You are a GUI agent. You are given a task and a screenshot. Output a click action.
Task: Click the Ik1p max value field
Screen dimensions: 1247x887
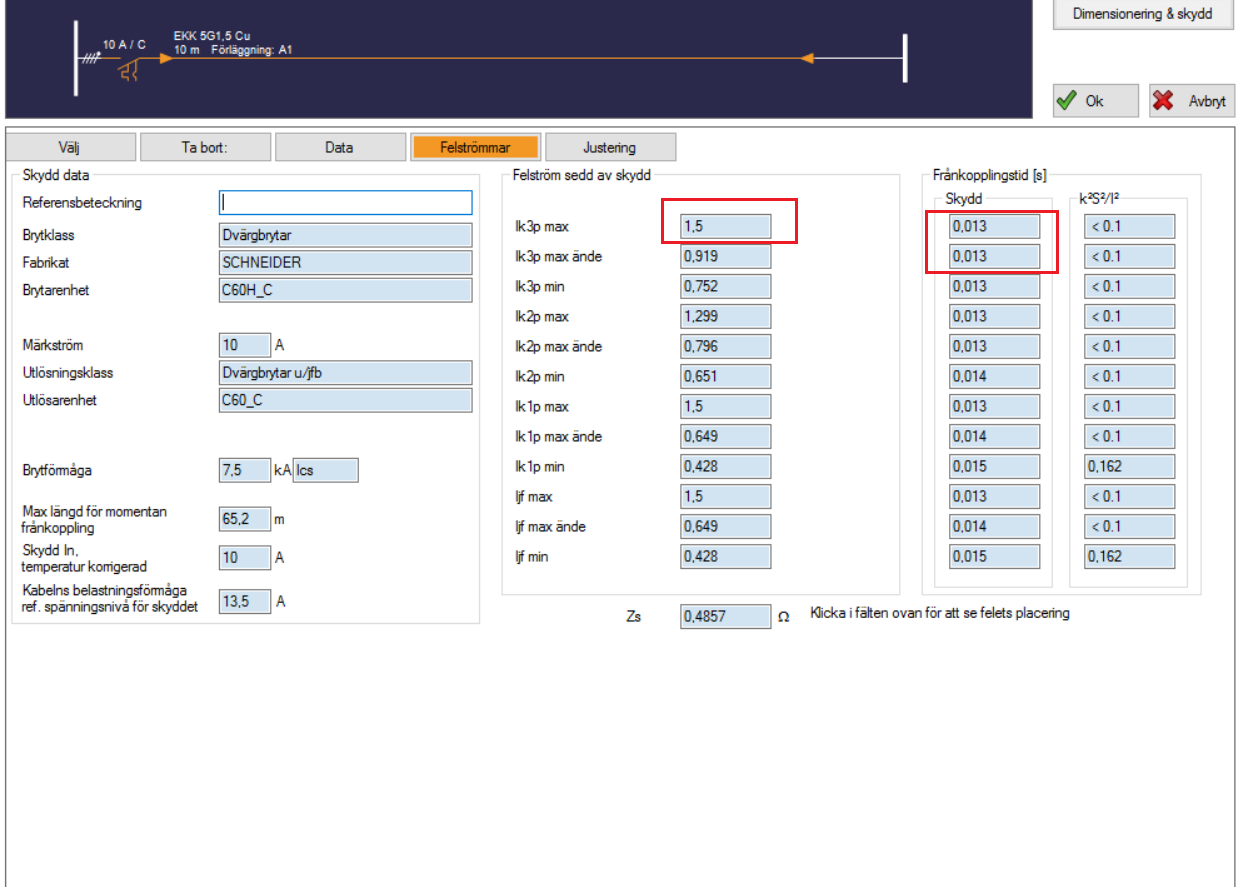tap(725, 406)
